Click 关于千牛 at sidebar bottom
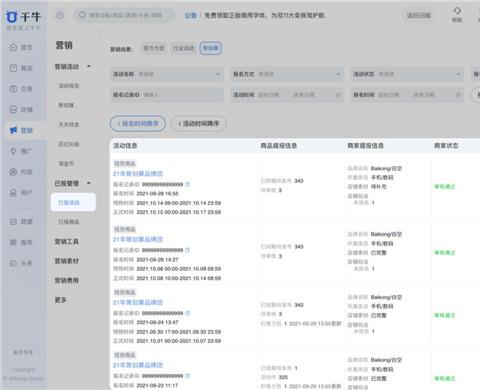Image resolution: width=480 pixels, height=390 pixels. (x=23, y=352)
